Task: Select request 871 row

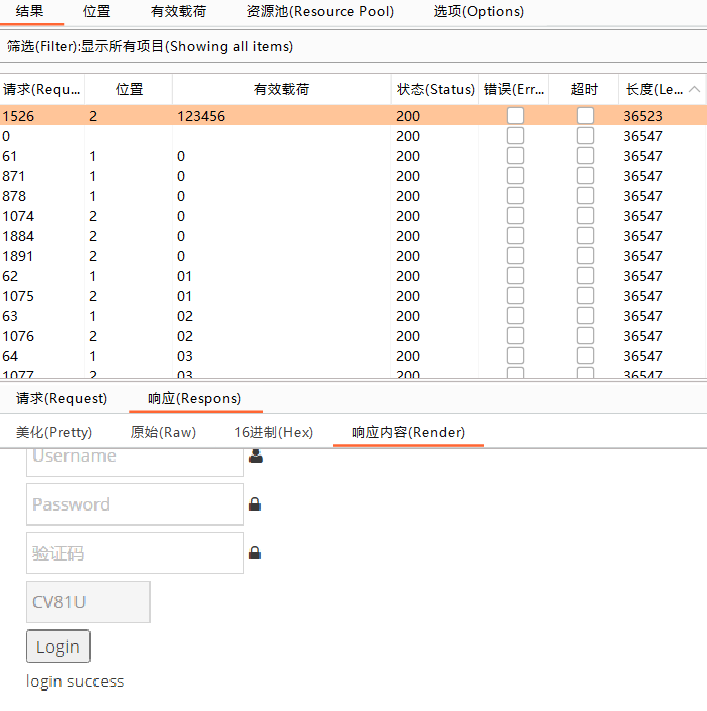Action: 353,175
